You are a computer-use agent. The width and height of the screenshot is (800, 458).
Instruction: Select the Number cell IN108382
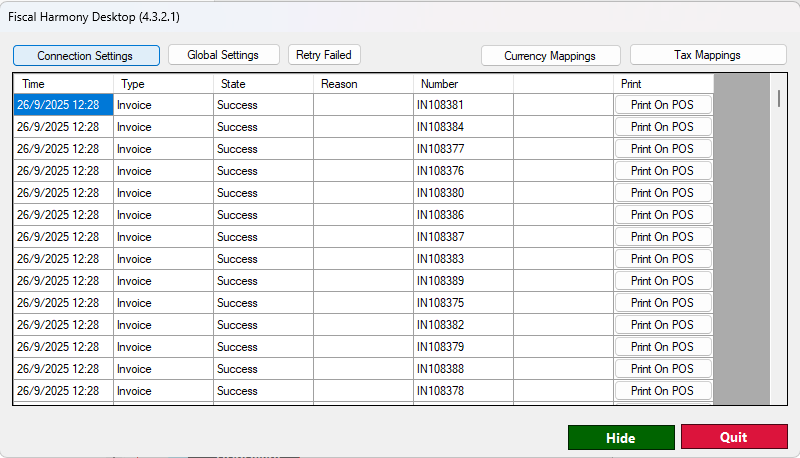tap(463, 324)
